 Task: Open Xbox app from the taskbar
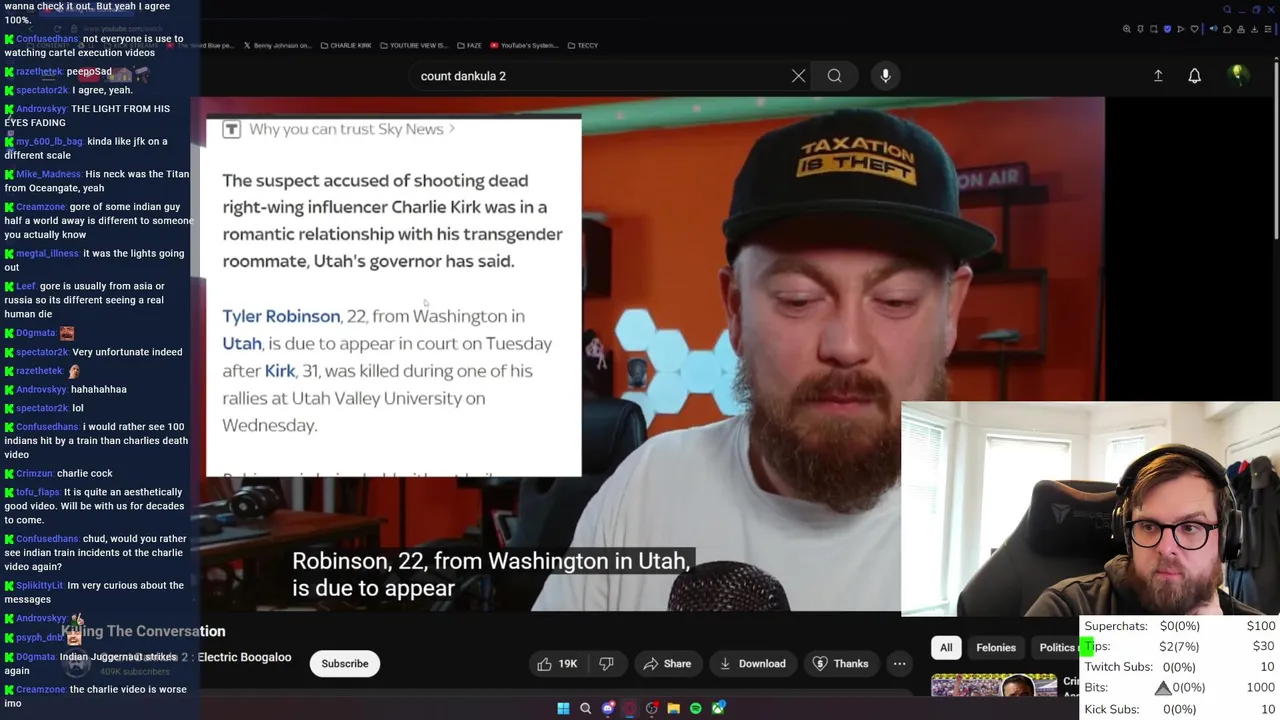click(x=718, y=708)
